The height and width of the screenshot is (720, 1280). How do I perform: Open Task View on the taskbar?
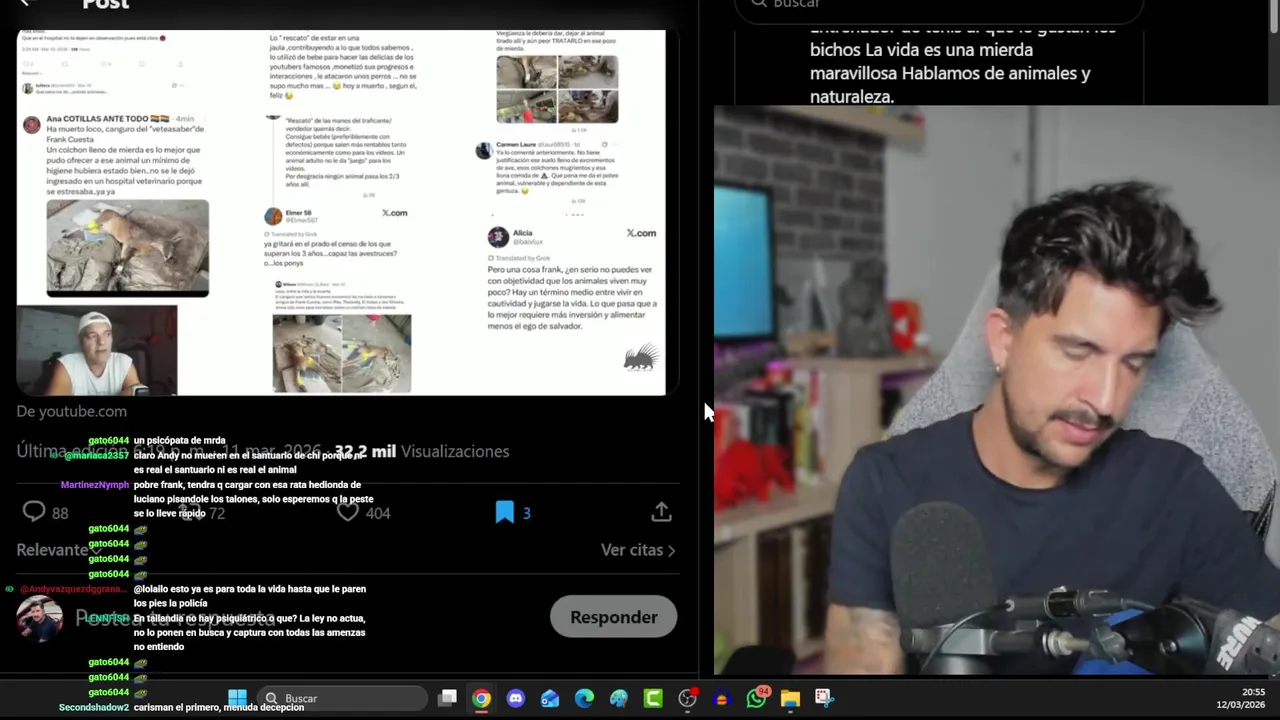coord(448,698)
